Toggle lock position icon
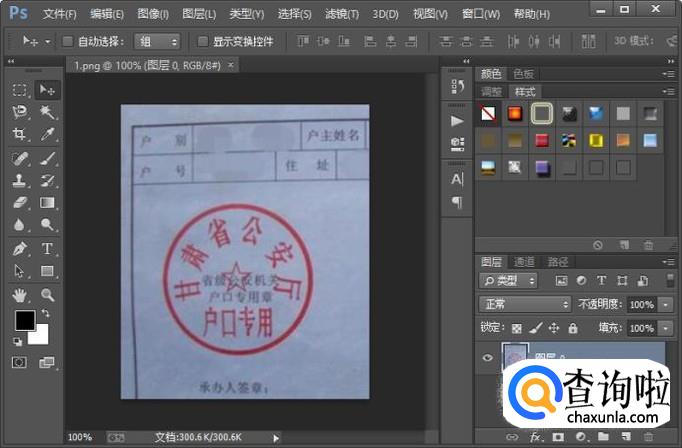 pyautogui.click(x=554, y=328)
